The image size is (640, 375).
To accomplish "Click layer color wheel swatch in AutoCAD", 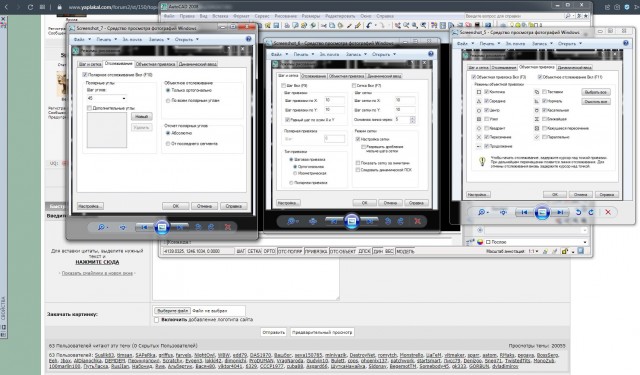I will click(x=480, y=242).
